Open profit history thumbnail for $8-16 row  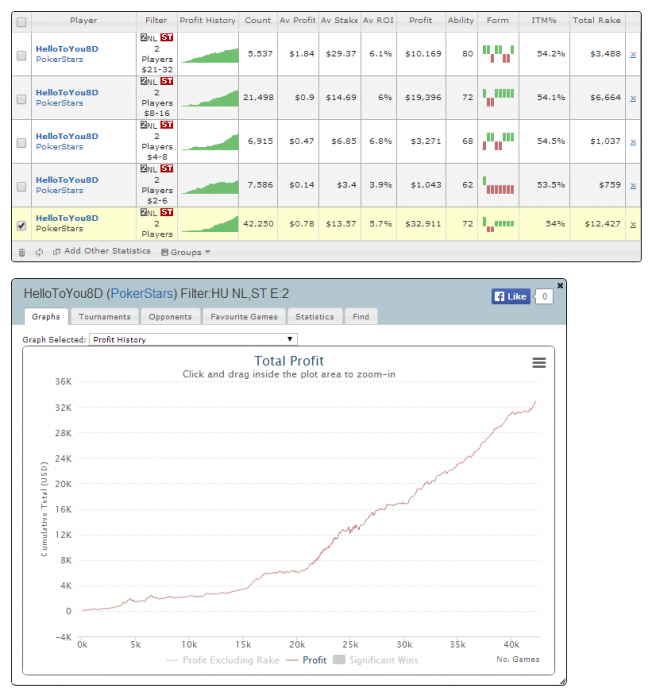210,99
